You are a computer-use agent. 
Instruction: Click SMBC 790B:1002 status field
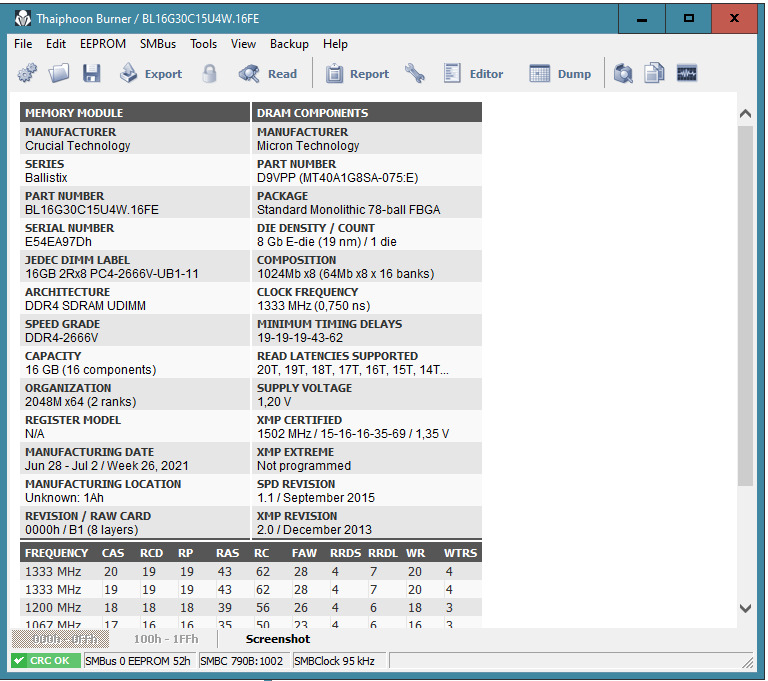[x=243, y=661]
